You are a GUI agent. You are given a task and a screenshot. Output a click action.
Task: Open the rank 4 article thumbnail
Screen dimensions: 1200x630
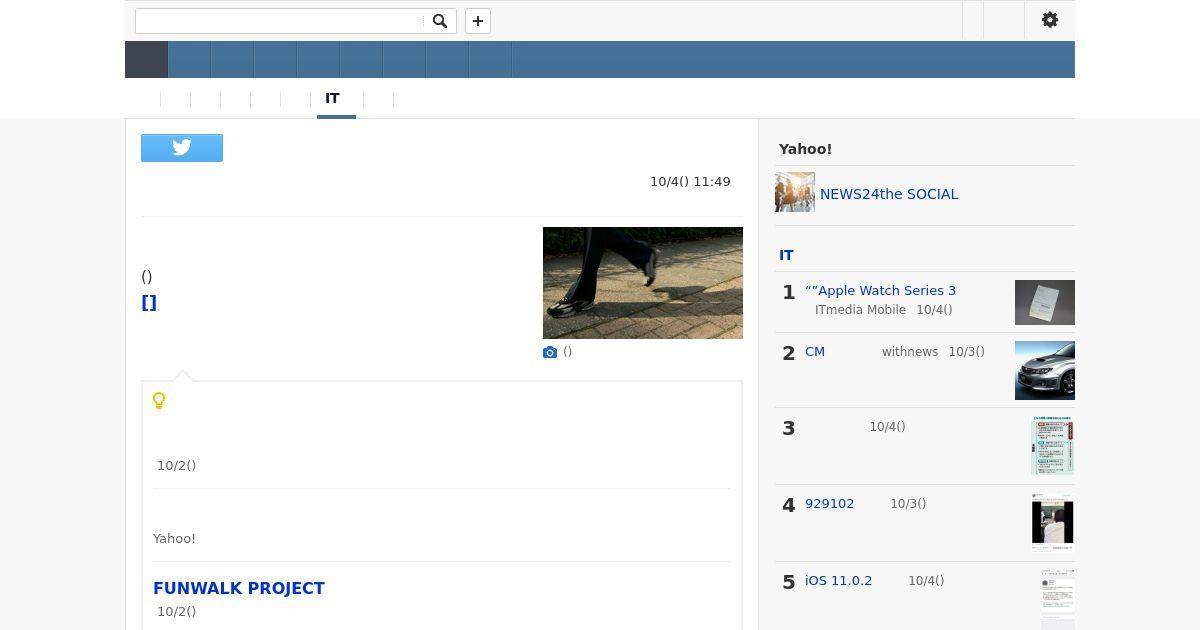point(1053,522)
